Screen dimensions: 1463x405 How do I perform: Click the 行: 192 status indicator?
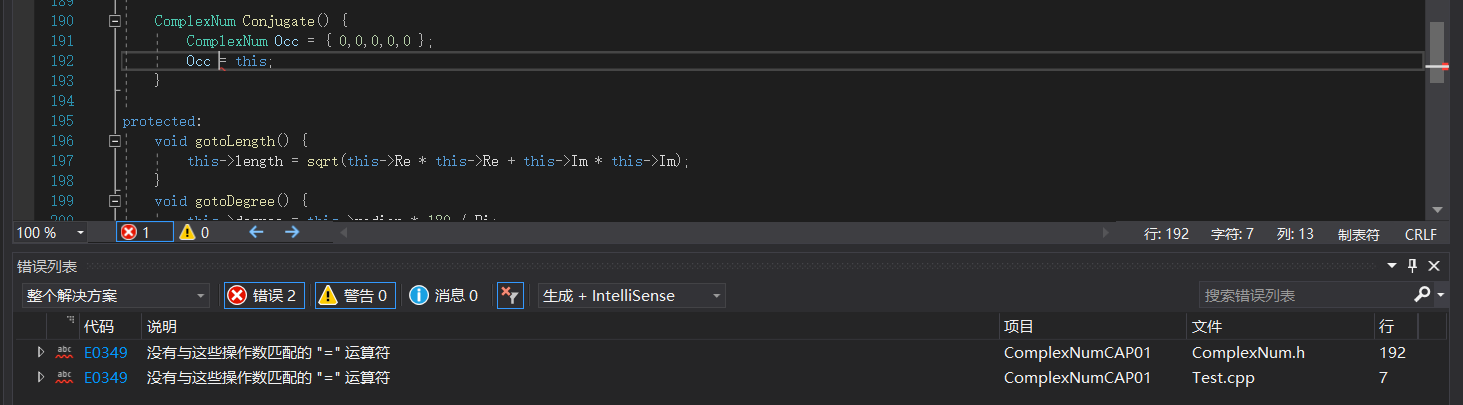tap(1166, 234)
